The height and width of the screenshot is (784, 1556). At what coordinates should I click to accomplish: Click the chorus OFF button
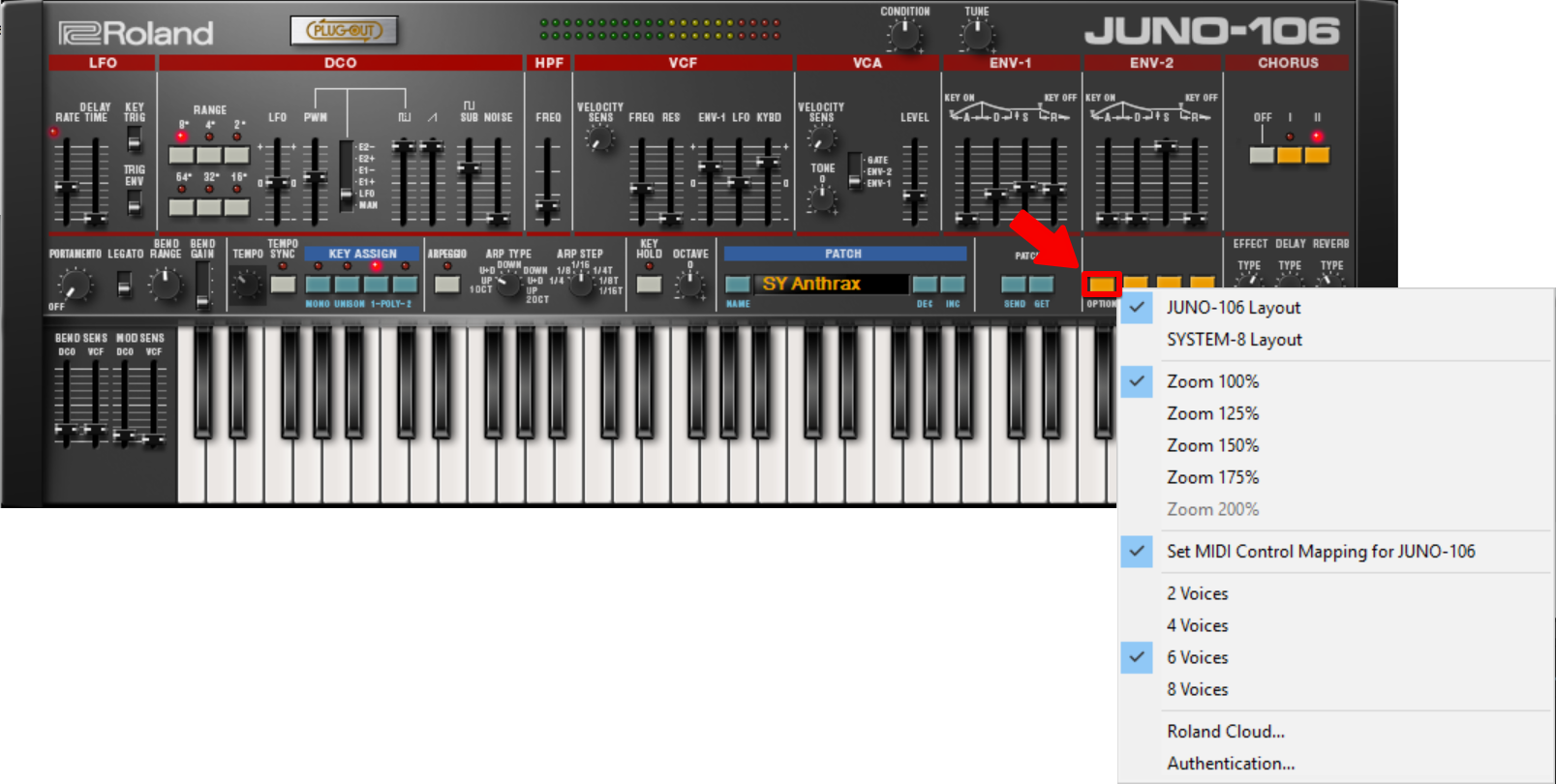point(1262,155)
